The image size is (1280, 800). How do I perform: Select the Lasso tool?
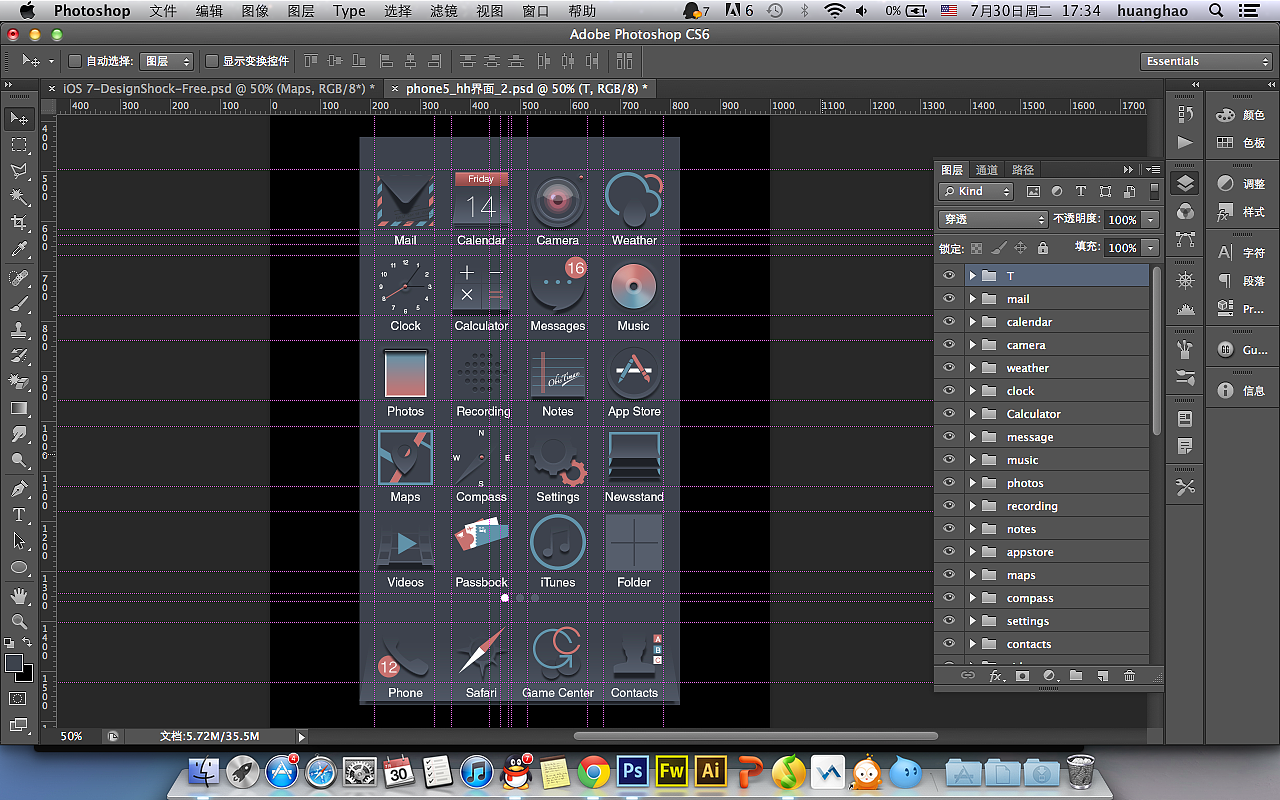click(19, 171)
